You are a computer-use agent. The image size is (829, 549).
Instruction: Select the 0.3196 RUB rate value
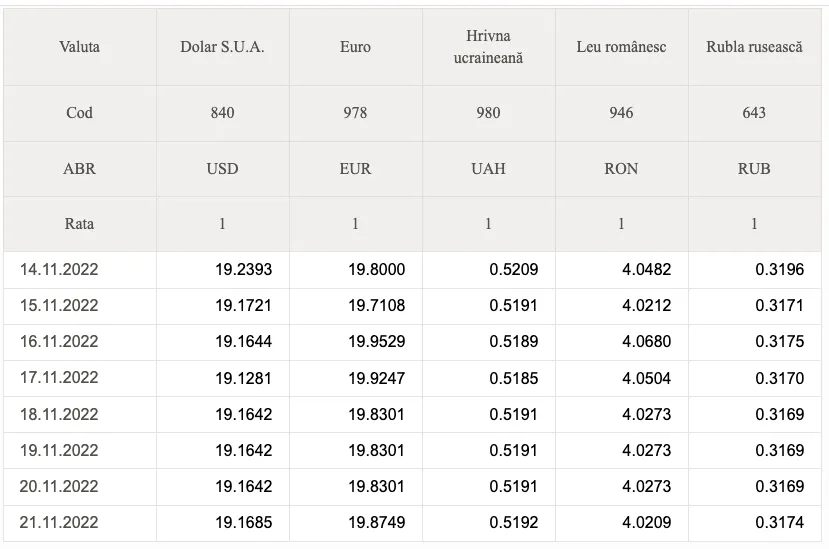tap(779, 269)
